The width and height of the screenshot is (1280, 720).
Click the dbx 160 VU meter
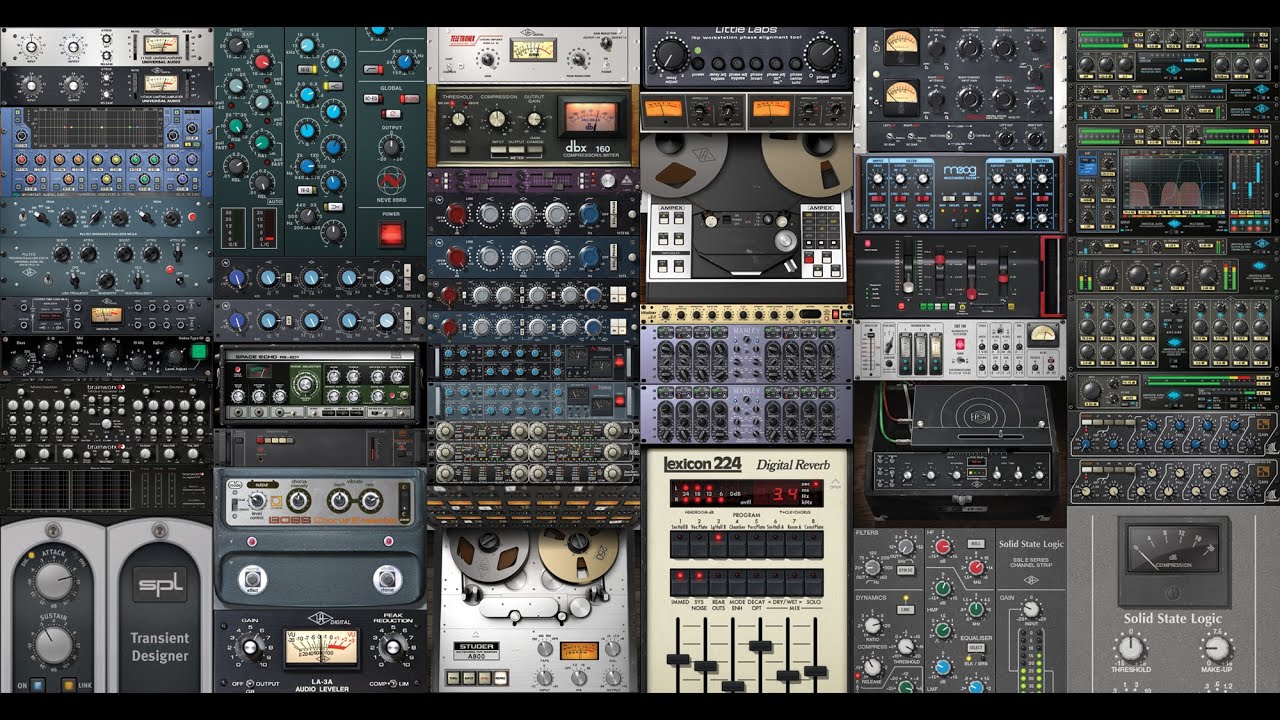[592, 117]
